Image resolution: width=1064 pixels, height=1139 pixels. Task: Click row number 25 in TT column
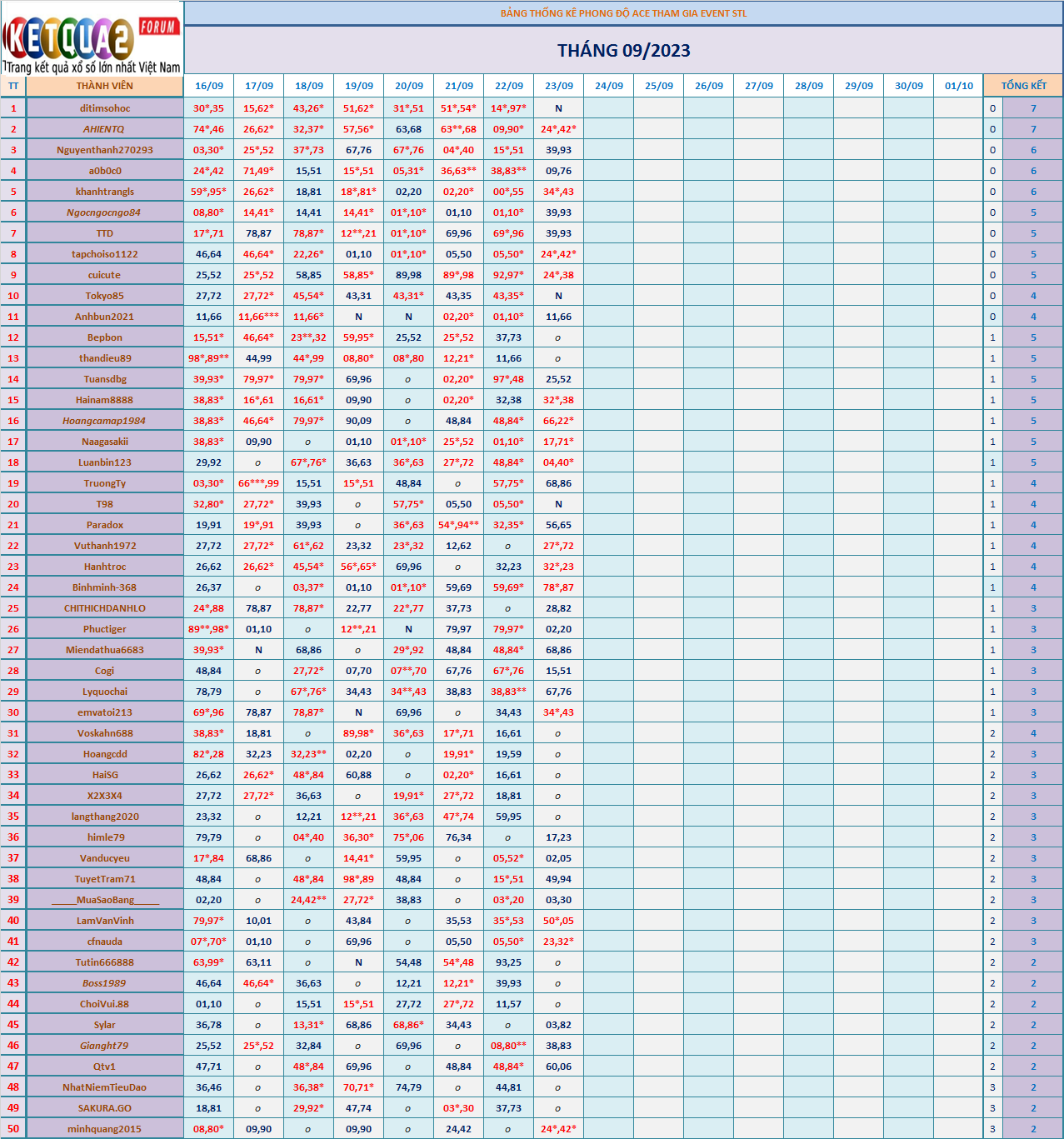coord(13,608)
